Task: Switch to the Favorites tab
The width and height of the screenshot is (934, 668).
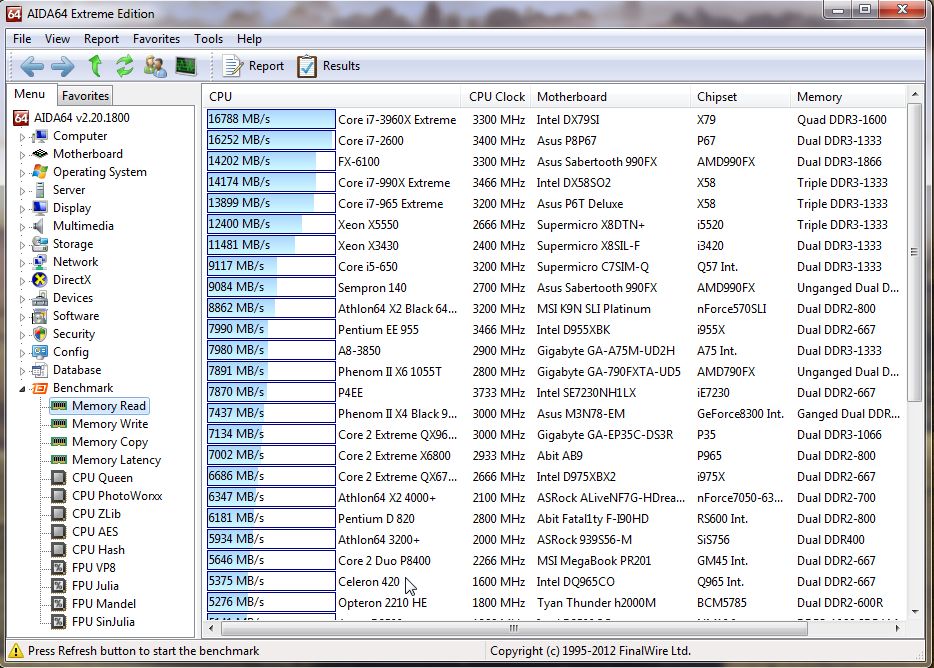Action: 84,94
